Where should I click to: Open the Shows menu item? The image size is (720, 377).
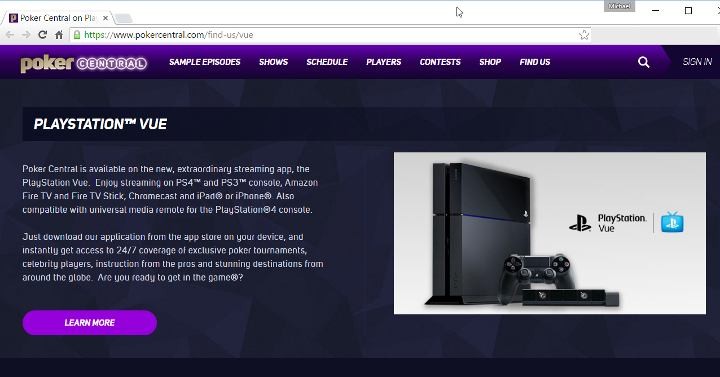tap(273, 62)
